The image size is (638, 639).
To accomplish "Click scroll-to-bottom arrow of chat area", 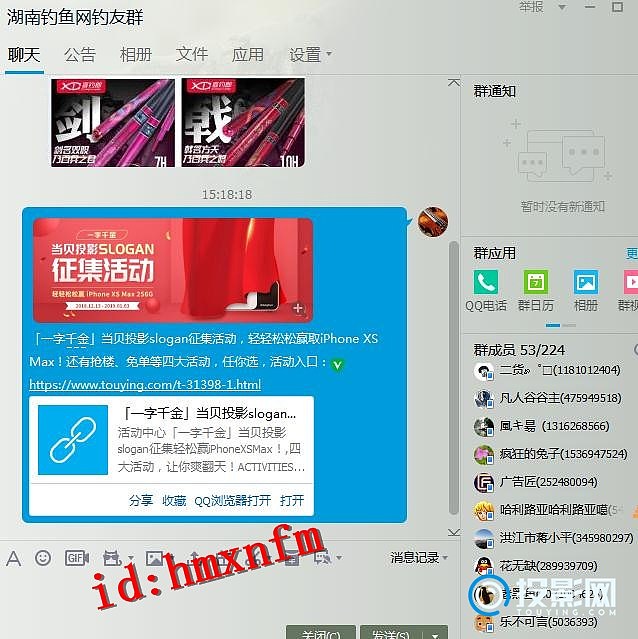I will pyautogui.click(x=454, y=532).
